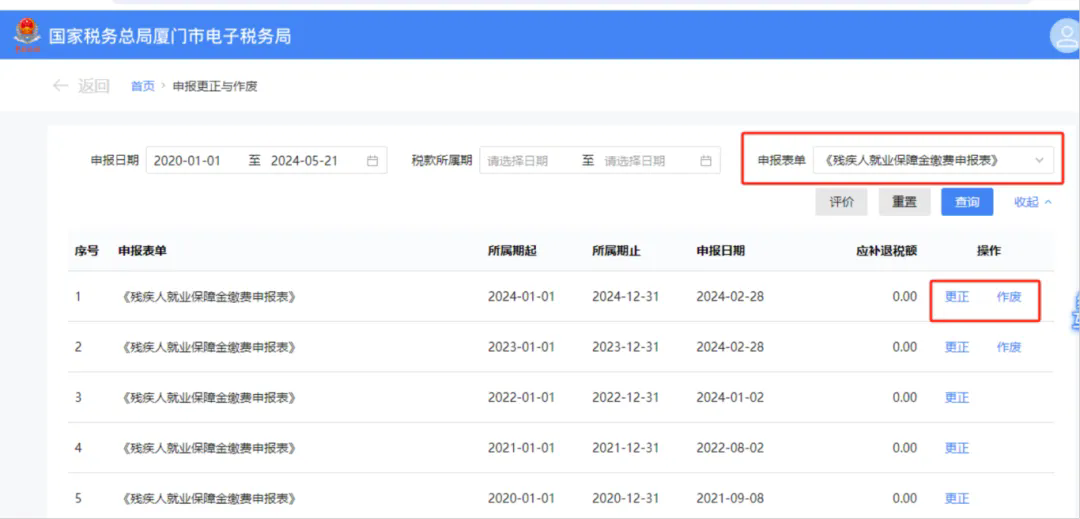
Task: Click 更正 for the 2022 period row
Action: [x=957, y=397]
